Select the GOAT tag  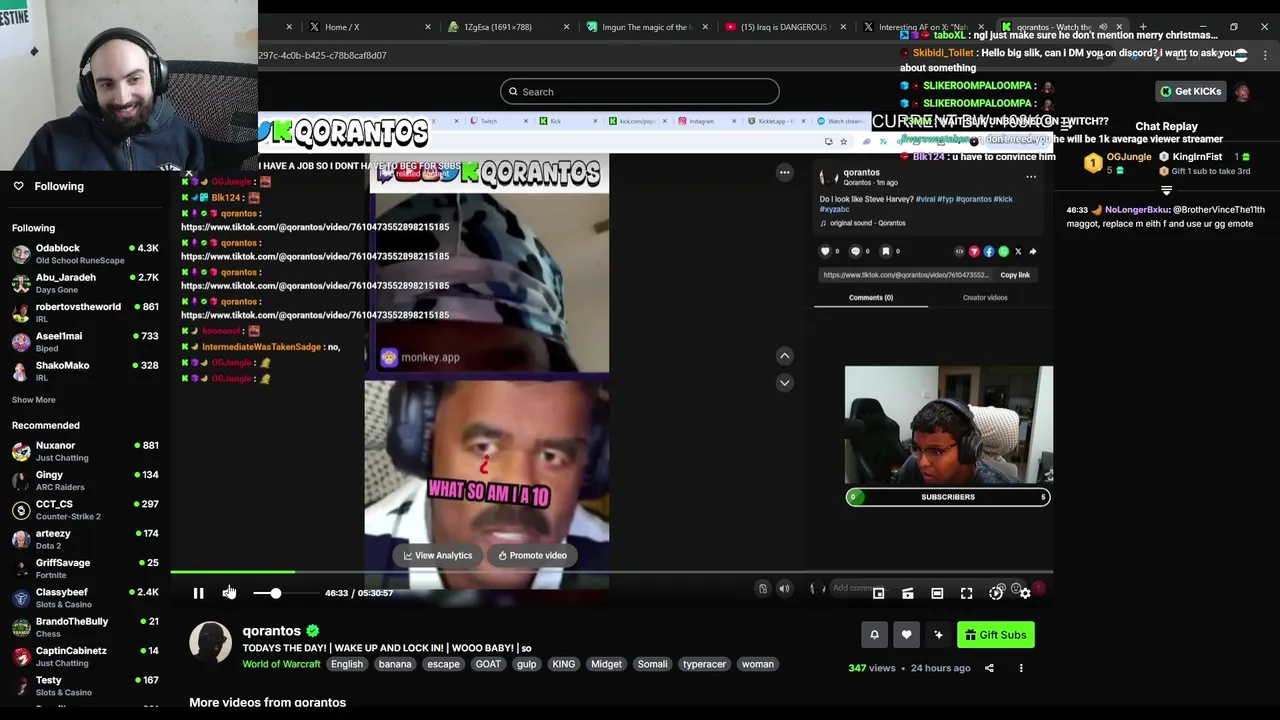click(488, 664)
